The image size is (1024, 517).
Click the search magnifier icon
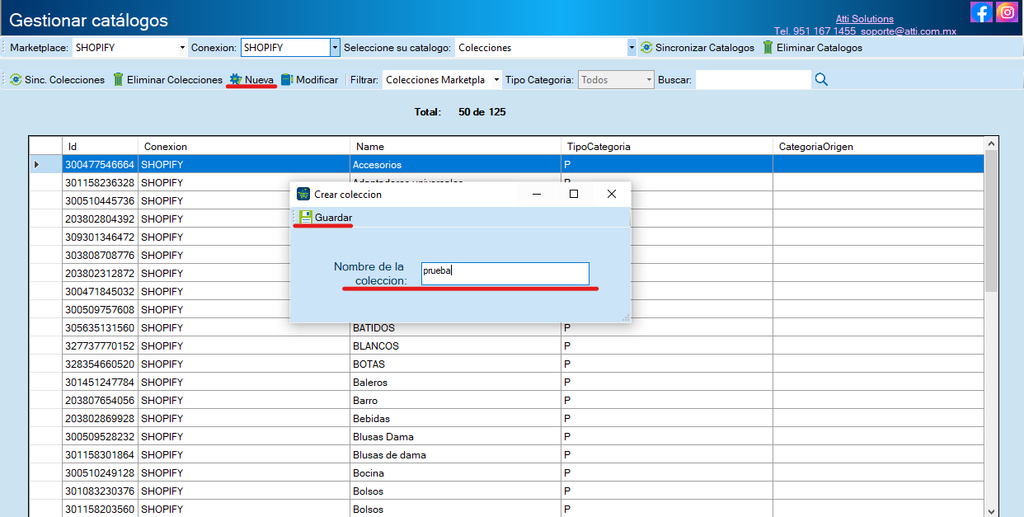821,80
